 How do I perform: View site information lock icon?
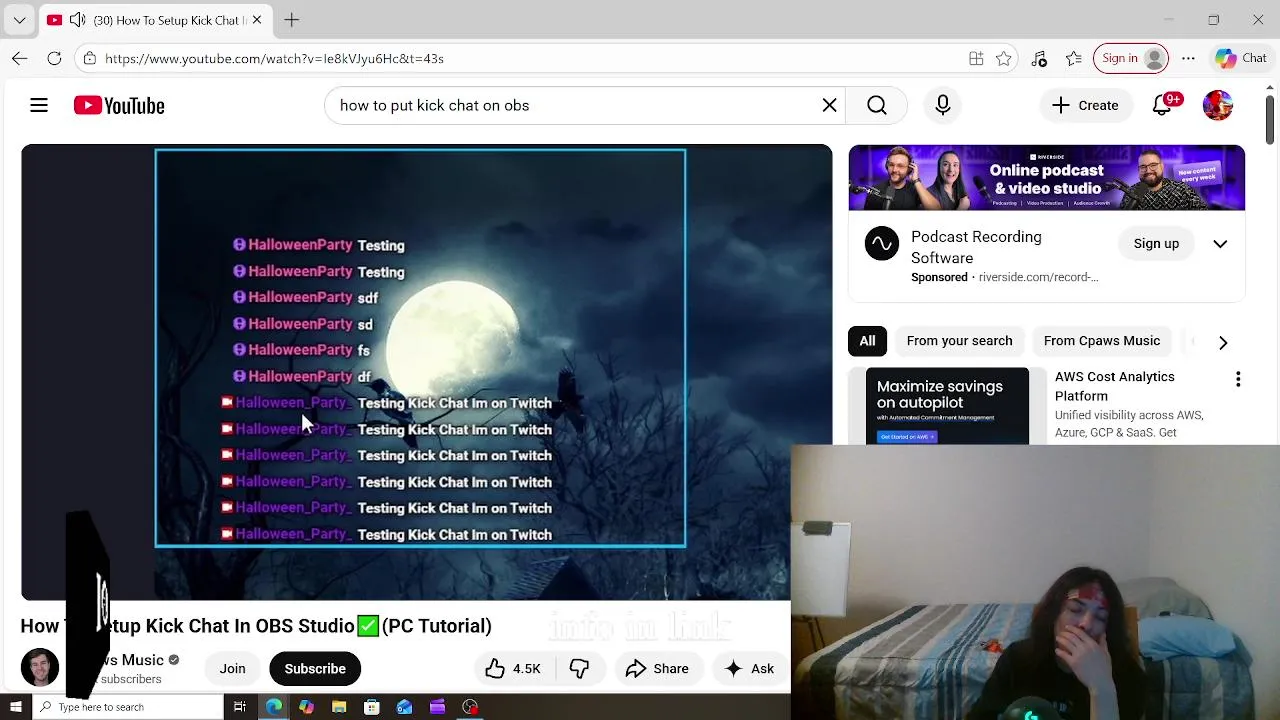90,58
